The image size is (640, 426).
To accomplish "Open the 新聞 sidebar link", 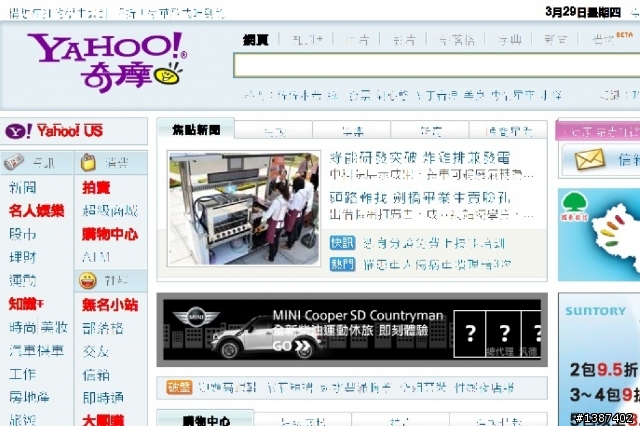I will pos(22,187).
